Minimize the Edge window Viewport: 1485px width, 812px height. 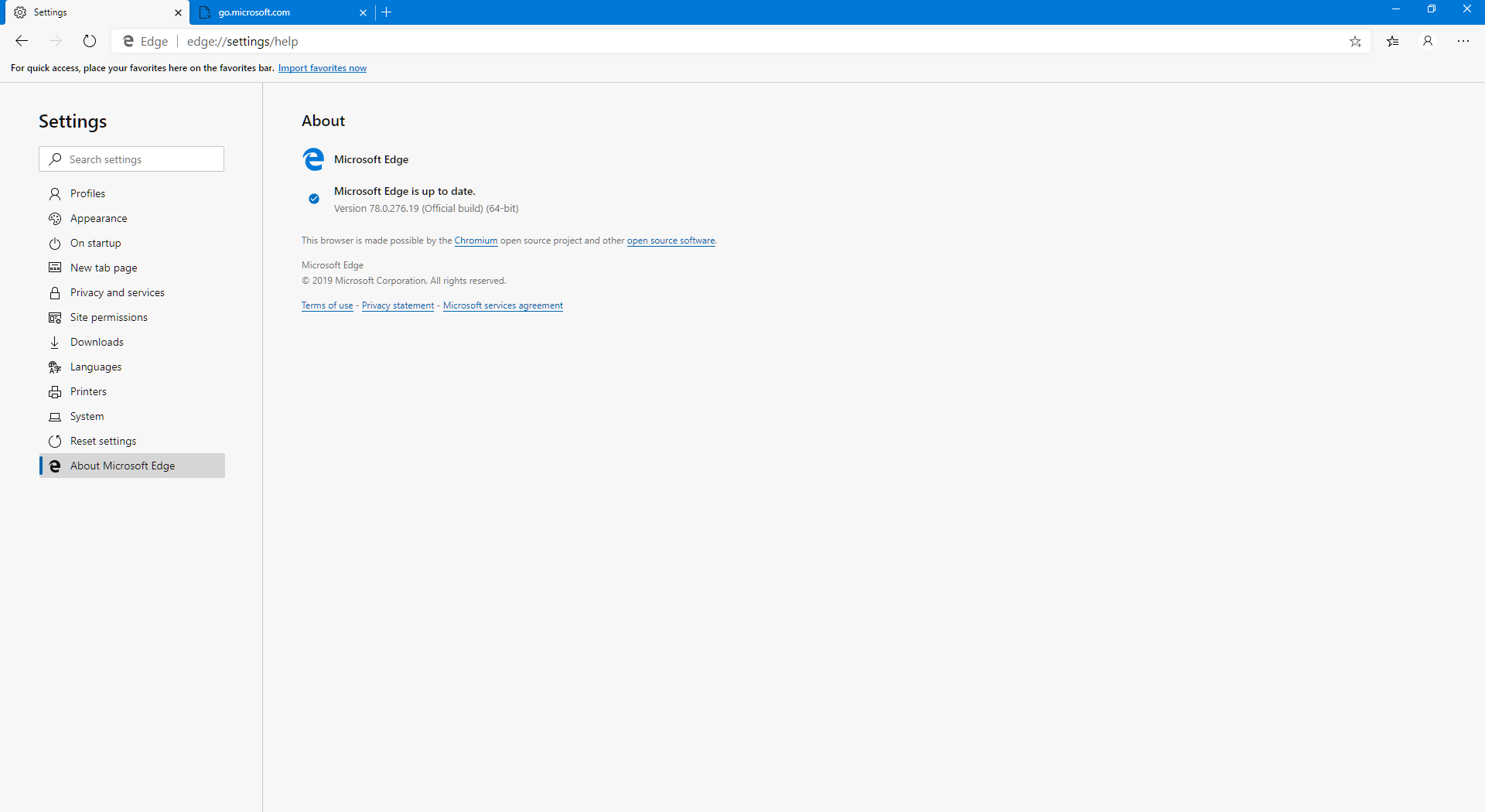[1396, 9]
